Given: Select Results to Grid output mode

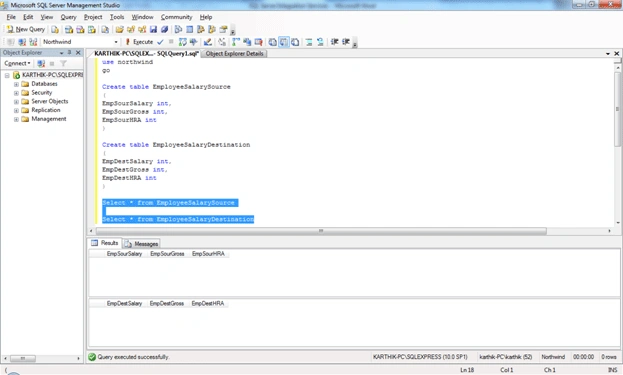Looking at the screenshot, I should (x=284, y=42).
